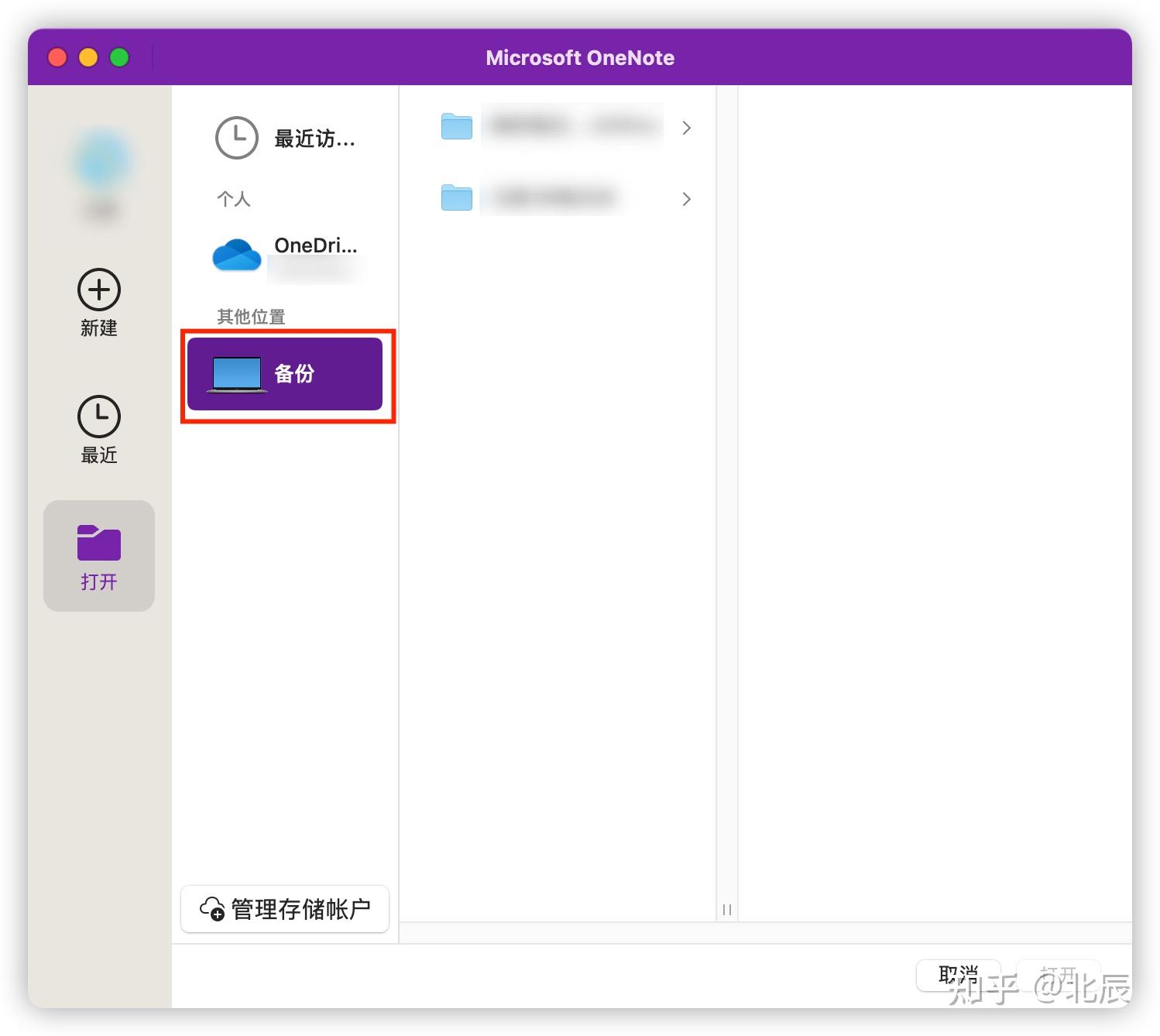Screen dimensions: 1160x1036
Task: Click the laptop icon for 备份
Action: pos(237,374)
